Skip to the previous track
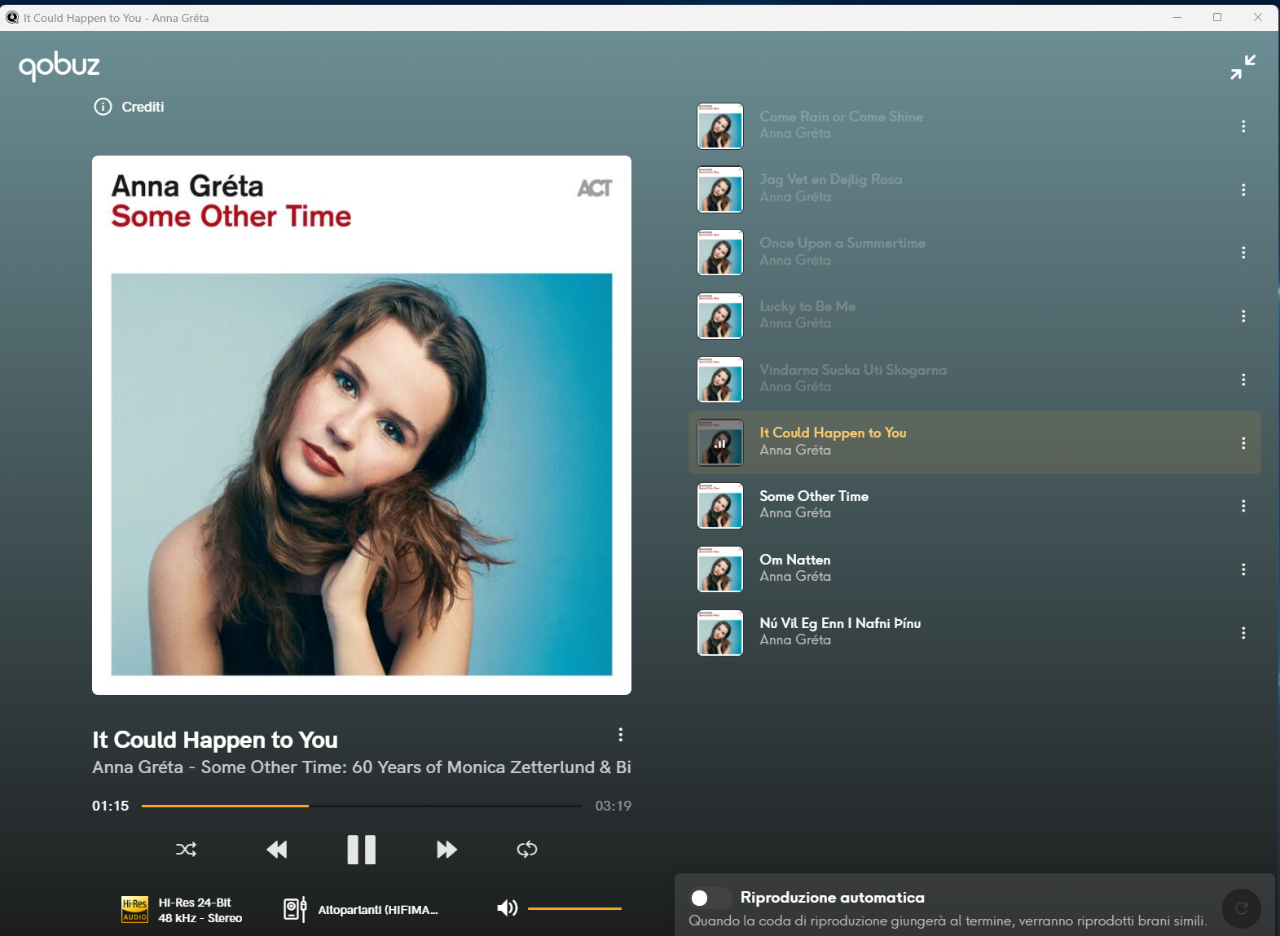Image resolution: width=1280 pixels, height=936 pixels. click(x=277, y=850)
